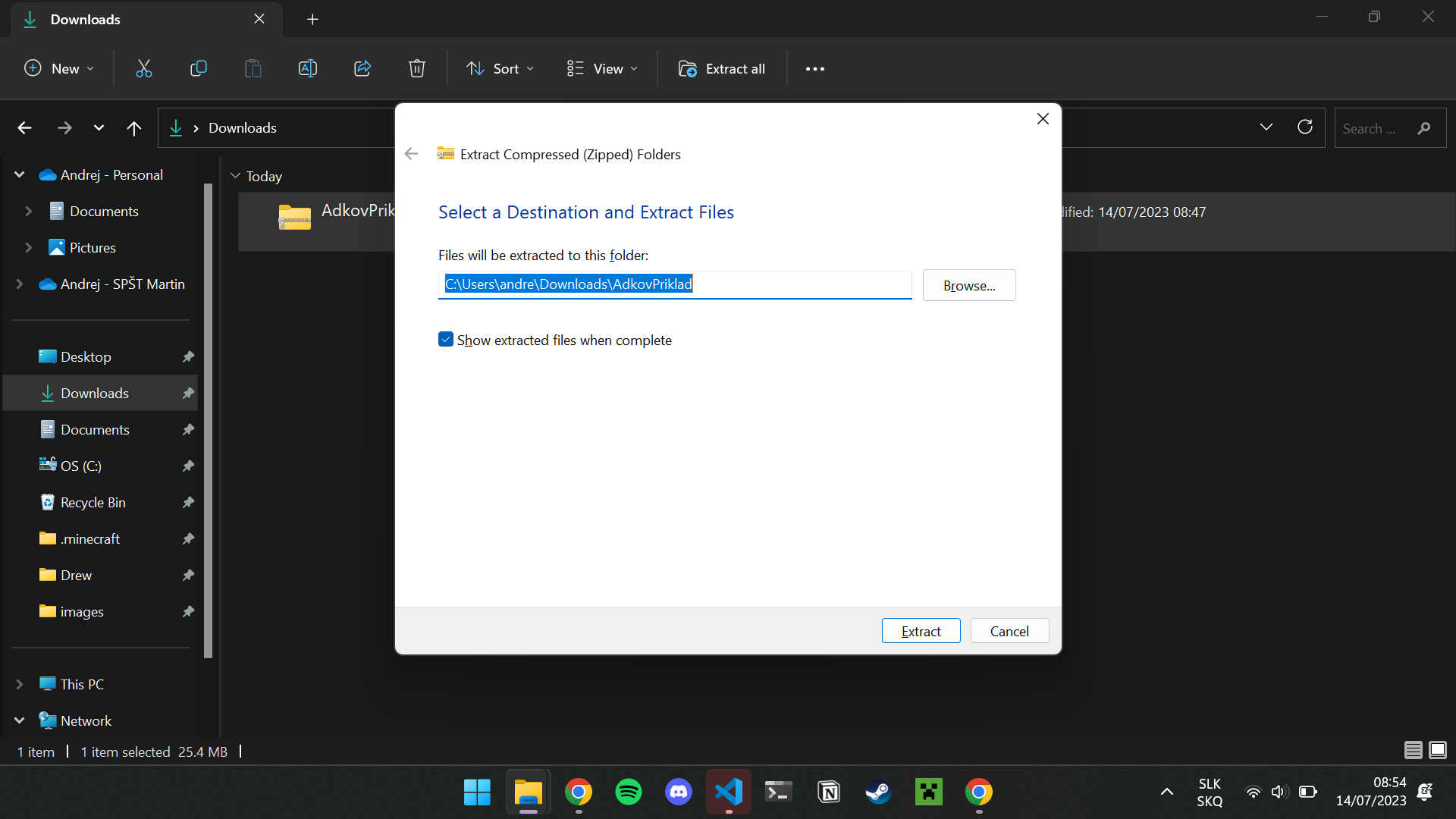Image resolution: width=1456 pixels, height=819 pixels.
Task: Unpin Desktop from Quick access
Action: click(188, 356)
